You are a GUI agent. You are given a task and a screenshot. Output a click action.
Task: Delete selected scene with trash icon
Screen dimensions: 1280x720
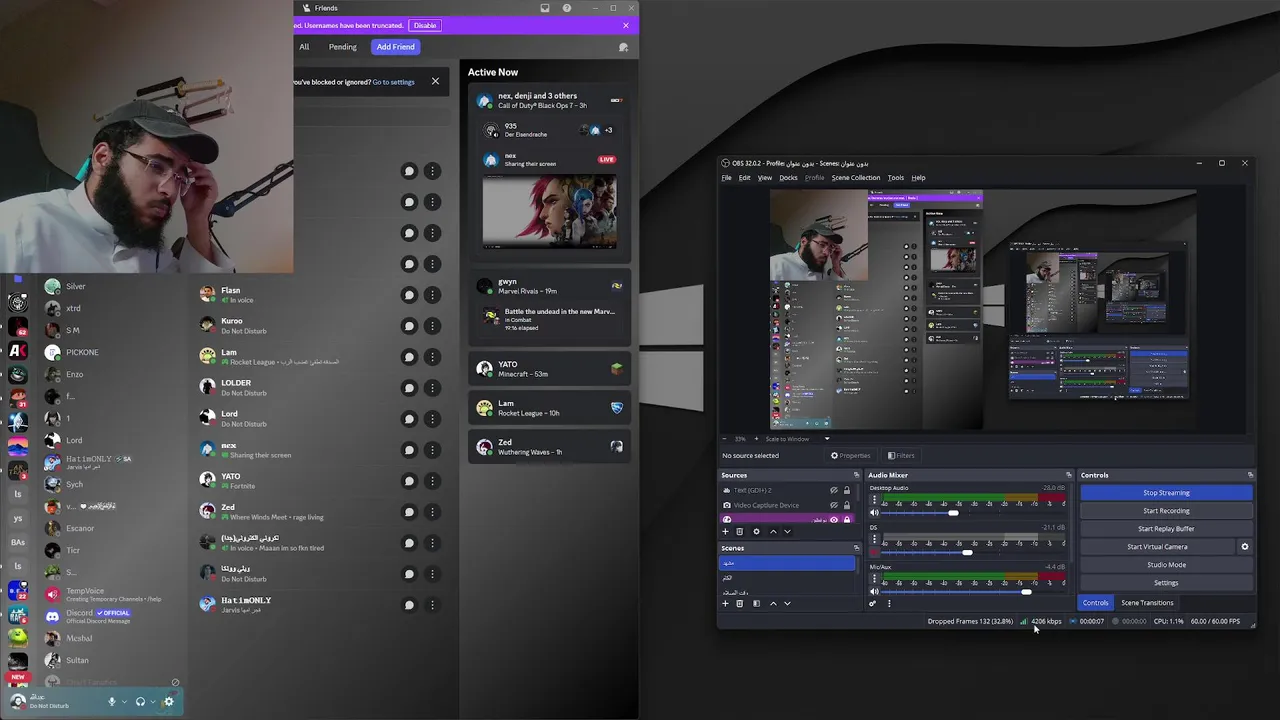(x=740, y=604)
